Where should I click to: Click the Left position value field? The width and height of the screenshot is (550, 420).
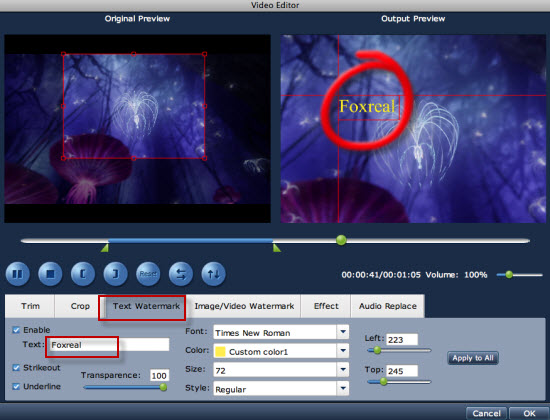[402, 339]
